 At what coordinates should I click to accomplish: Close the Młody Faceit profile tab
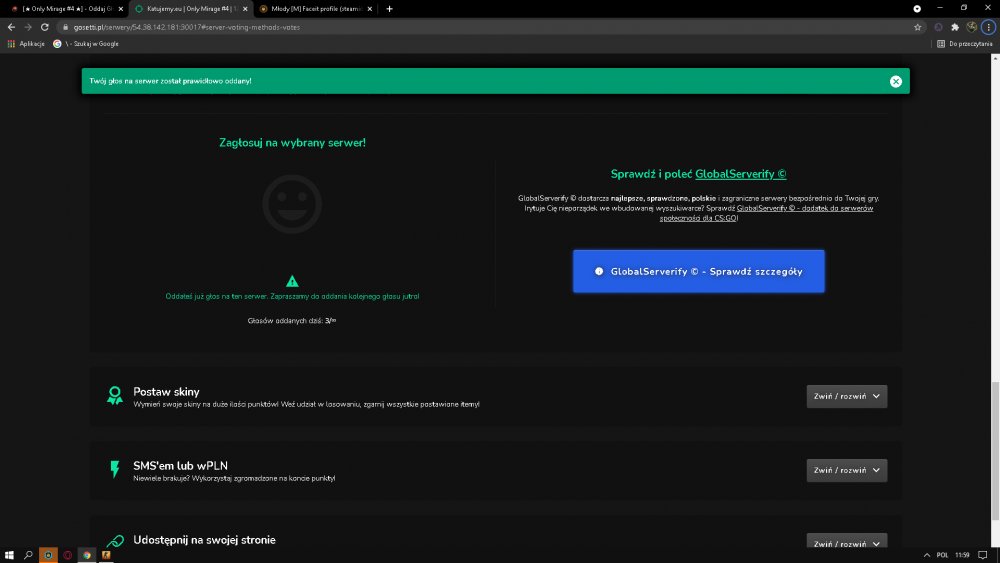coord(370,9)
